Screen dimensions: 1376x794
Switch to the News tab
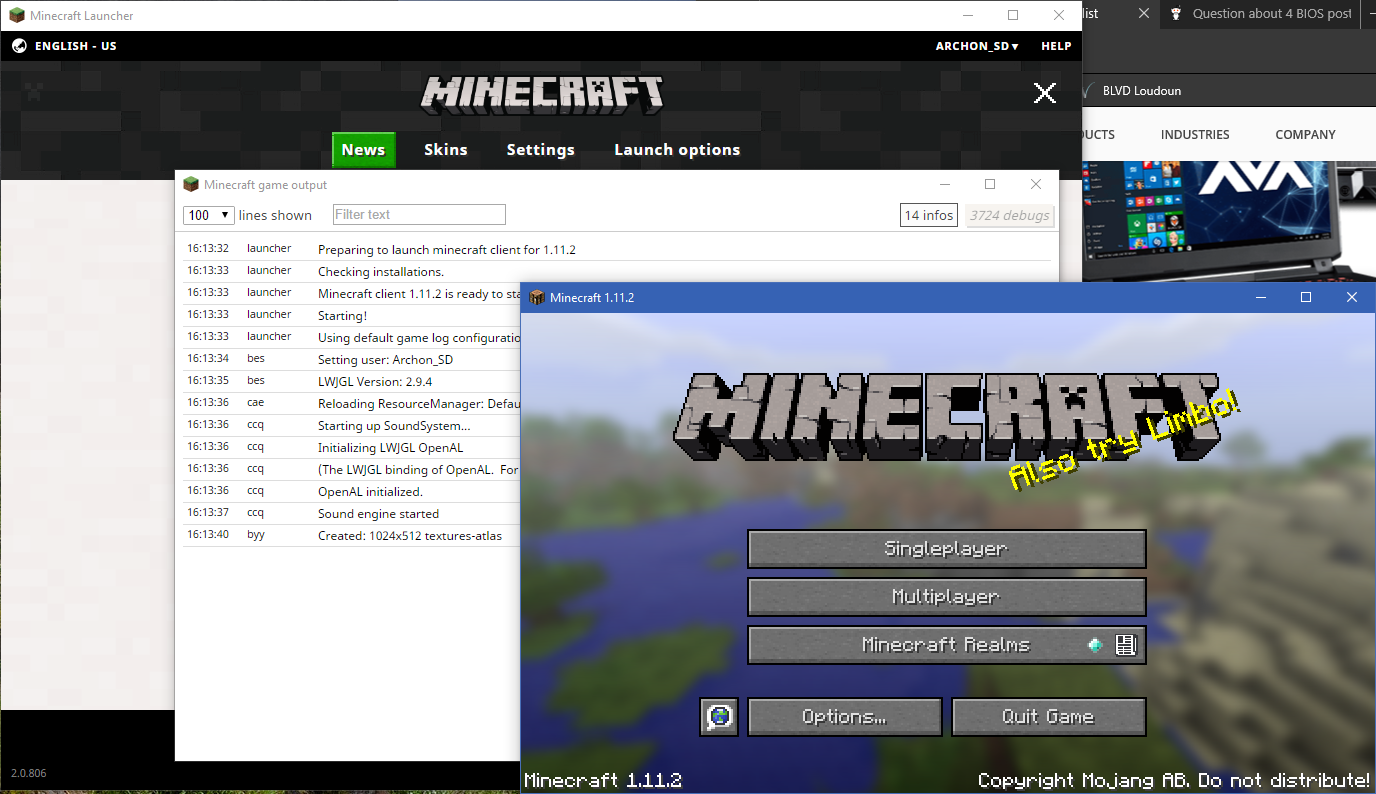(363, 150)
